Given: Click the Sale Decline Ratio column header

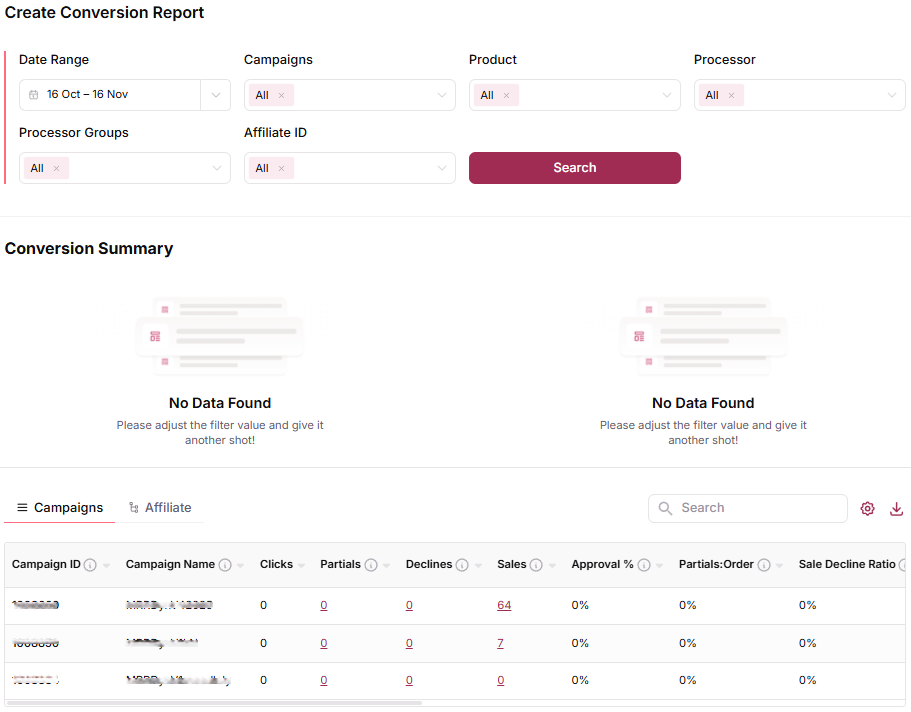Looking at the screenshot, I should pos(847,564).
